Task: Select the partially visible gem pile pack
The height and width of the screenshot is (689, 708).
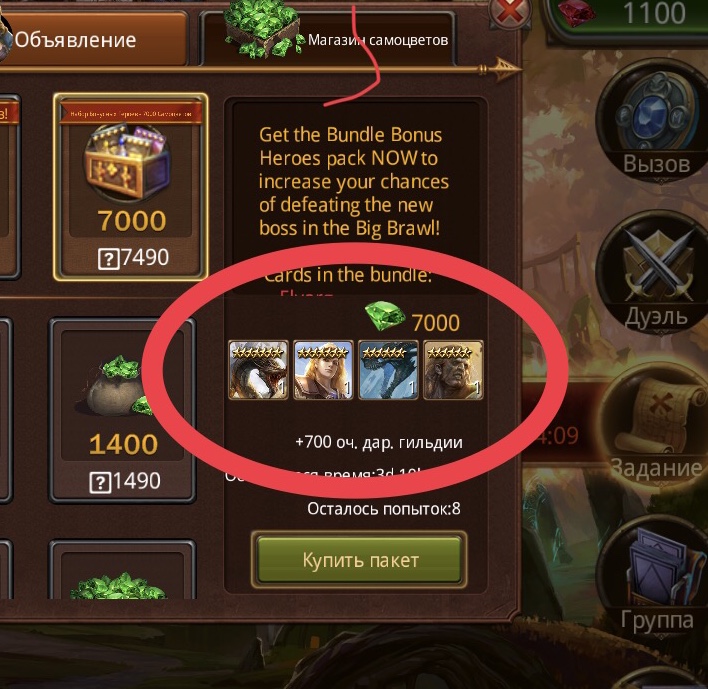Action: tap(122, 570)
